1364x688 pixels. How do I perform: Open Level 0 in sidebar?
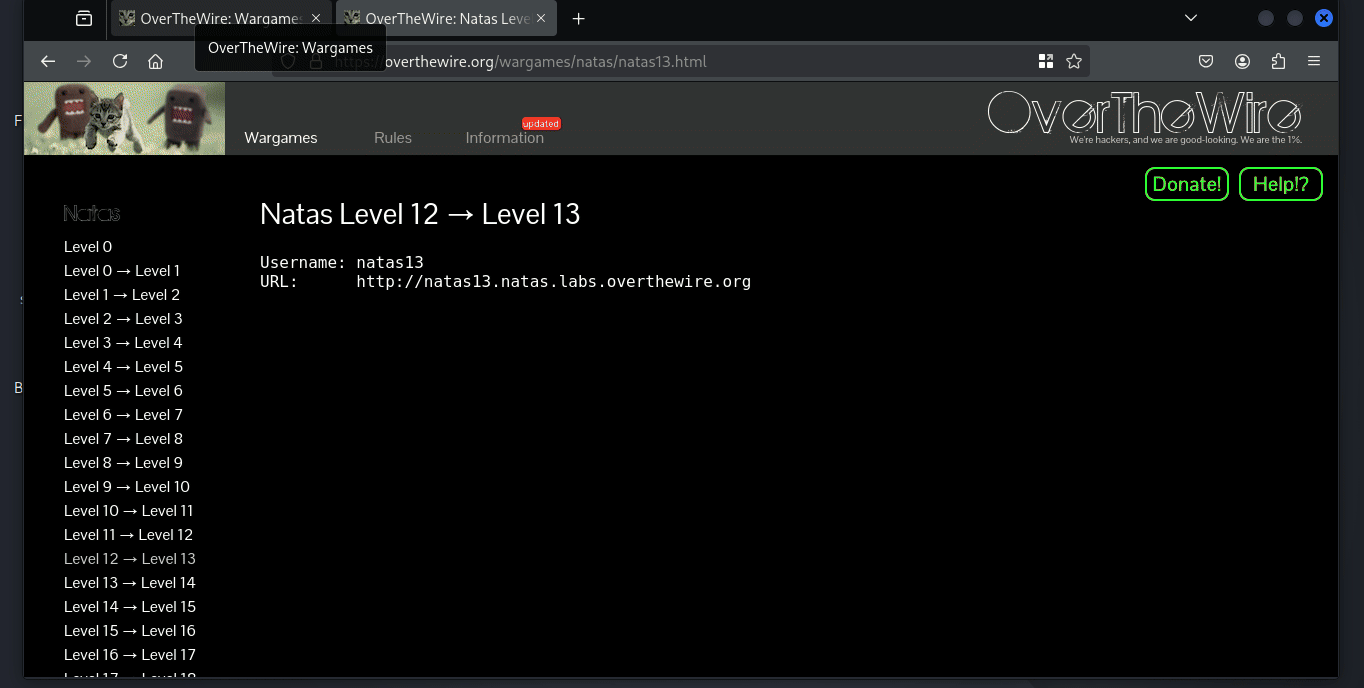tap(88, 247)
